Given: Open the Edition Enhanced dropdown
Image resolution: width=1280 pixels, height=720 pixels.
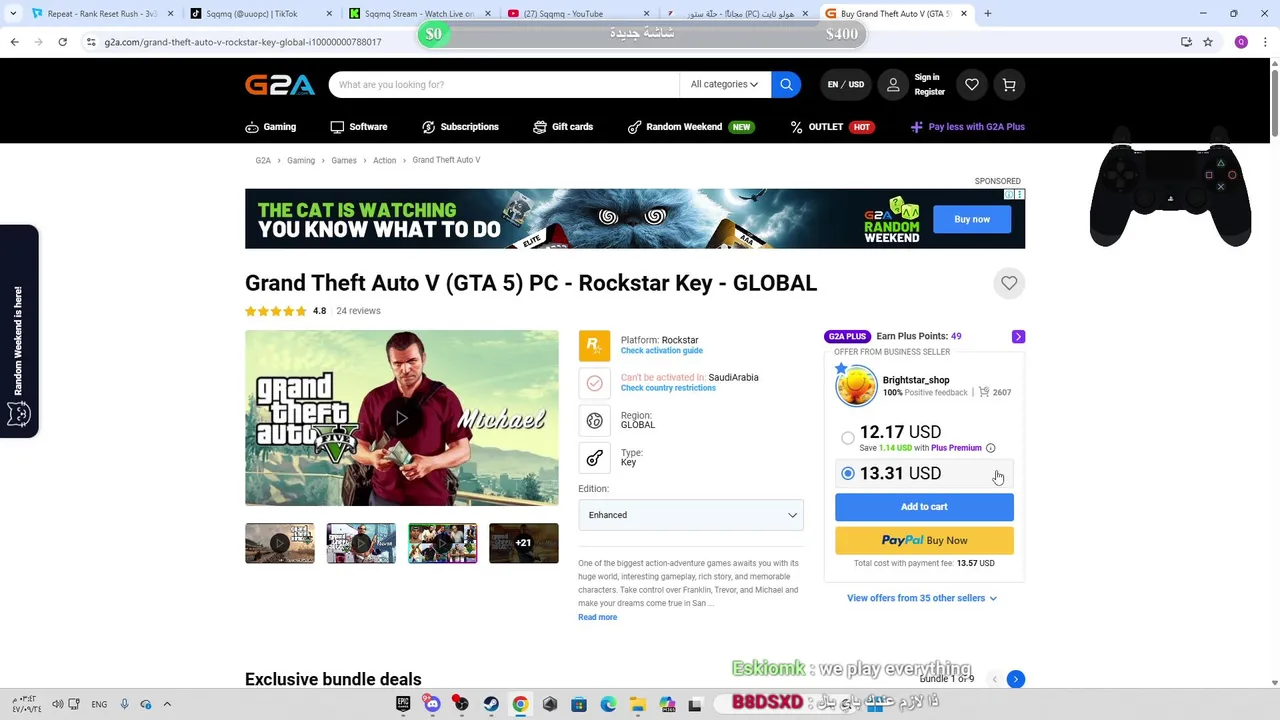Looking at the screenshot, I should point(691,515).
